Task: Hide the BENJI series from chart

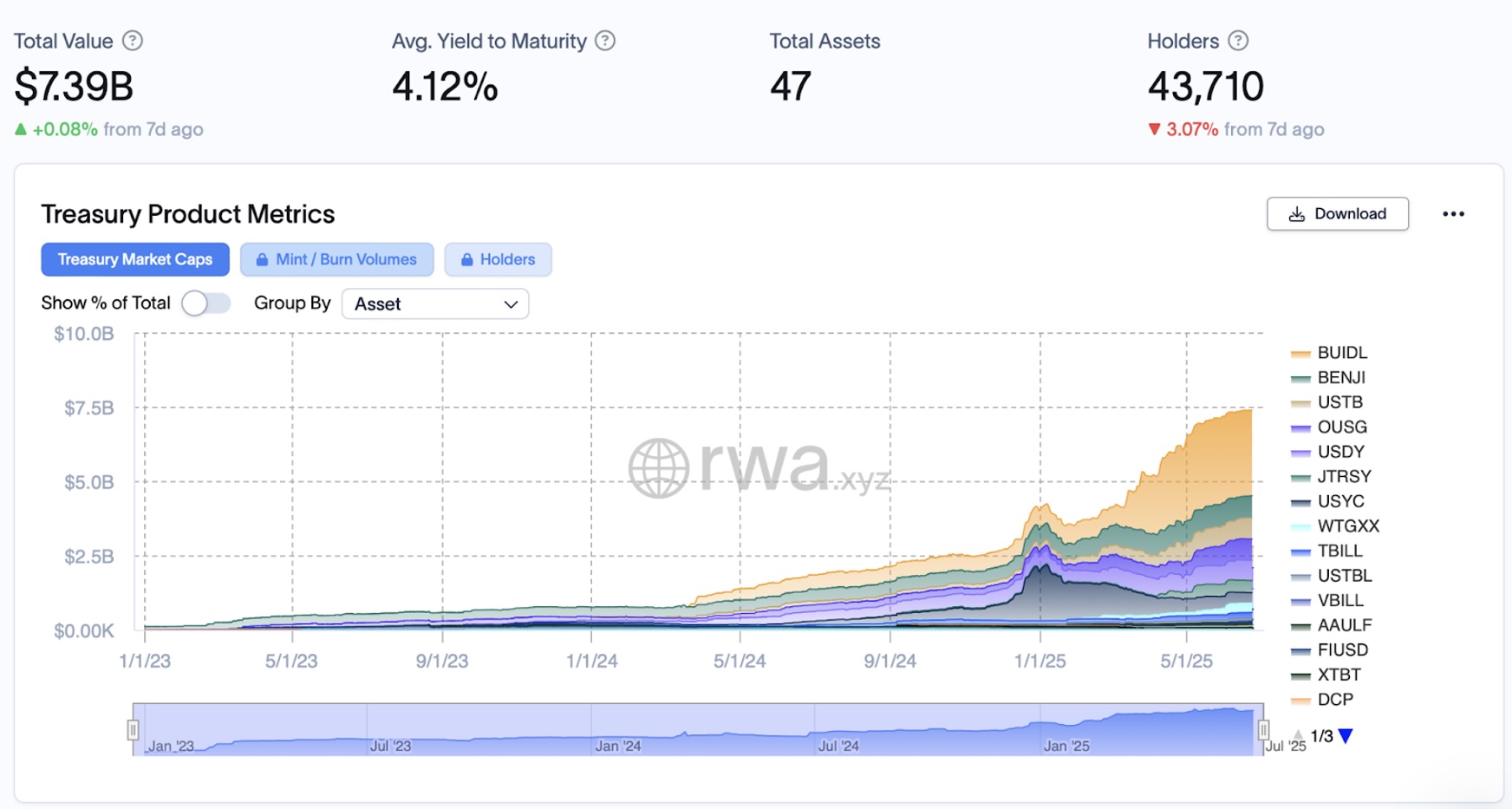Action: (1340, 378)
